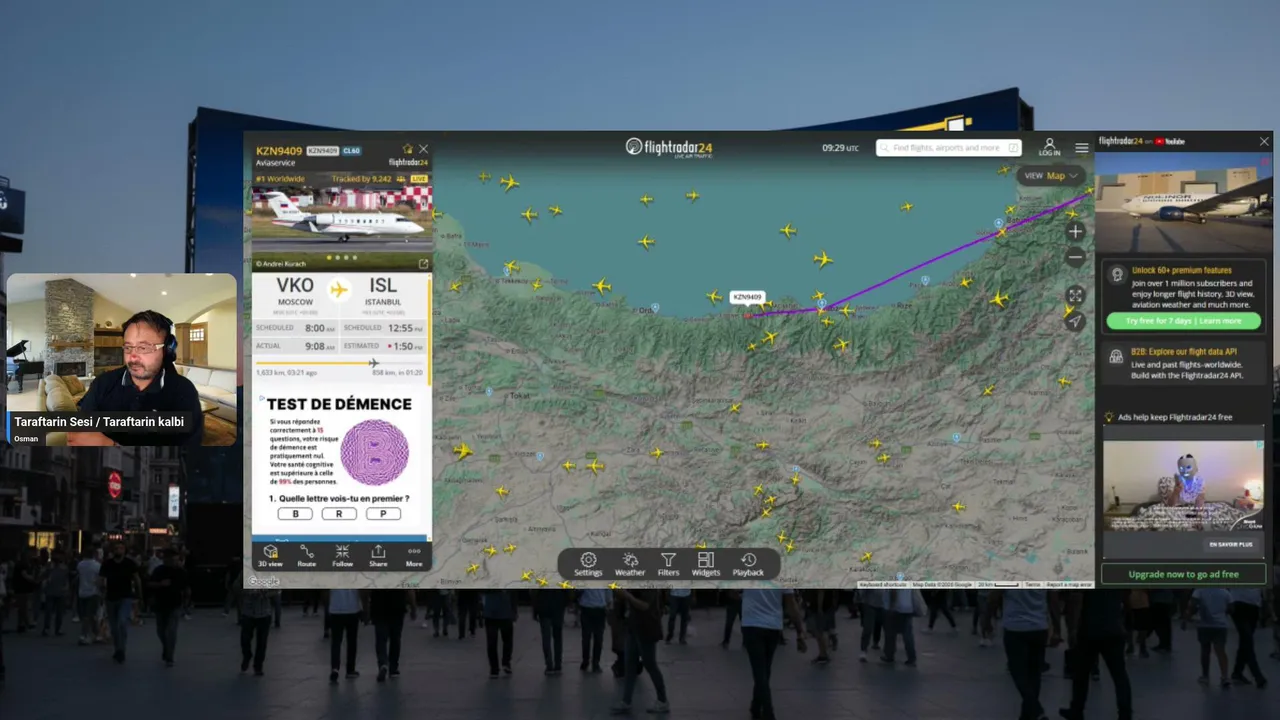Select the KZN9409 aircraft label on map
This screenshot has width=1280, height=720.
tap(747, 297)
